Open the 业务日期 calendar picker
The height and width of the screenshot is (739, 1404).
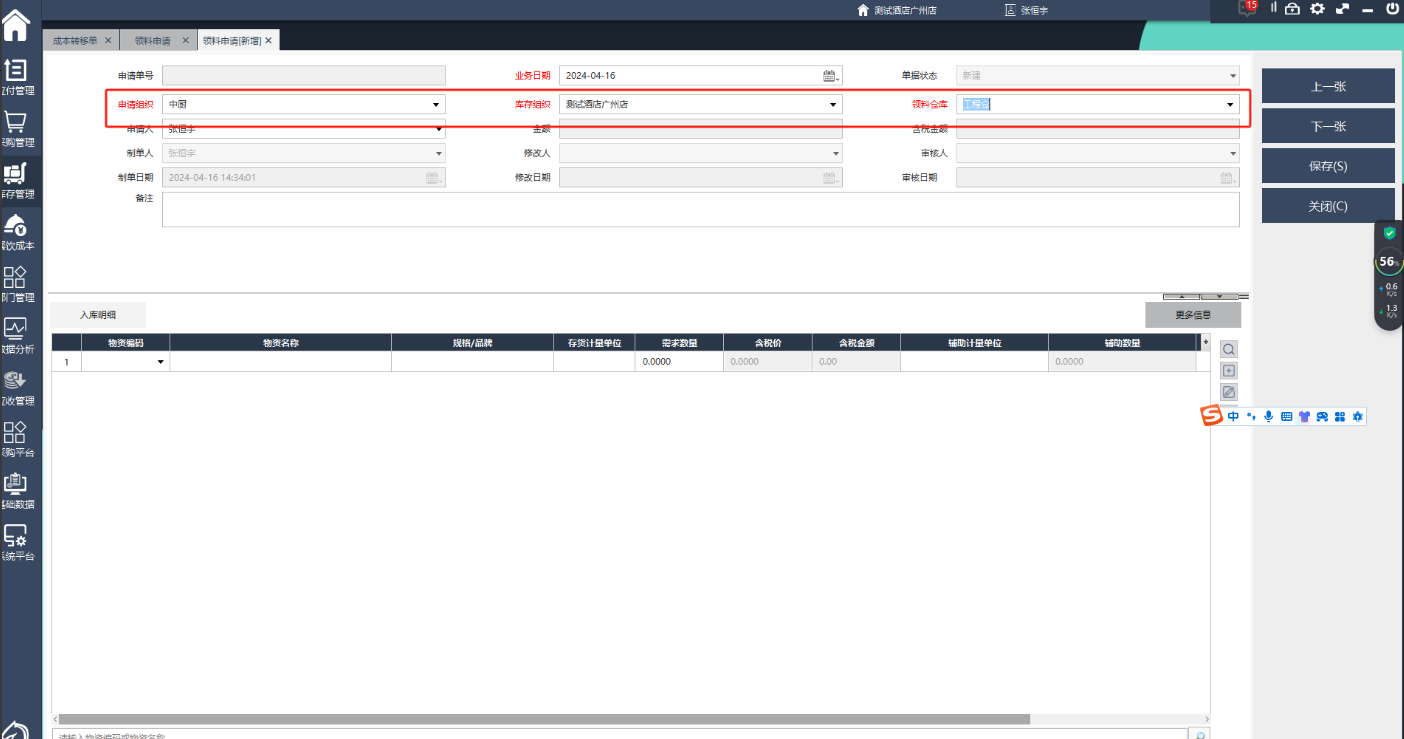(830, 76)
